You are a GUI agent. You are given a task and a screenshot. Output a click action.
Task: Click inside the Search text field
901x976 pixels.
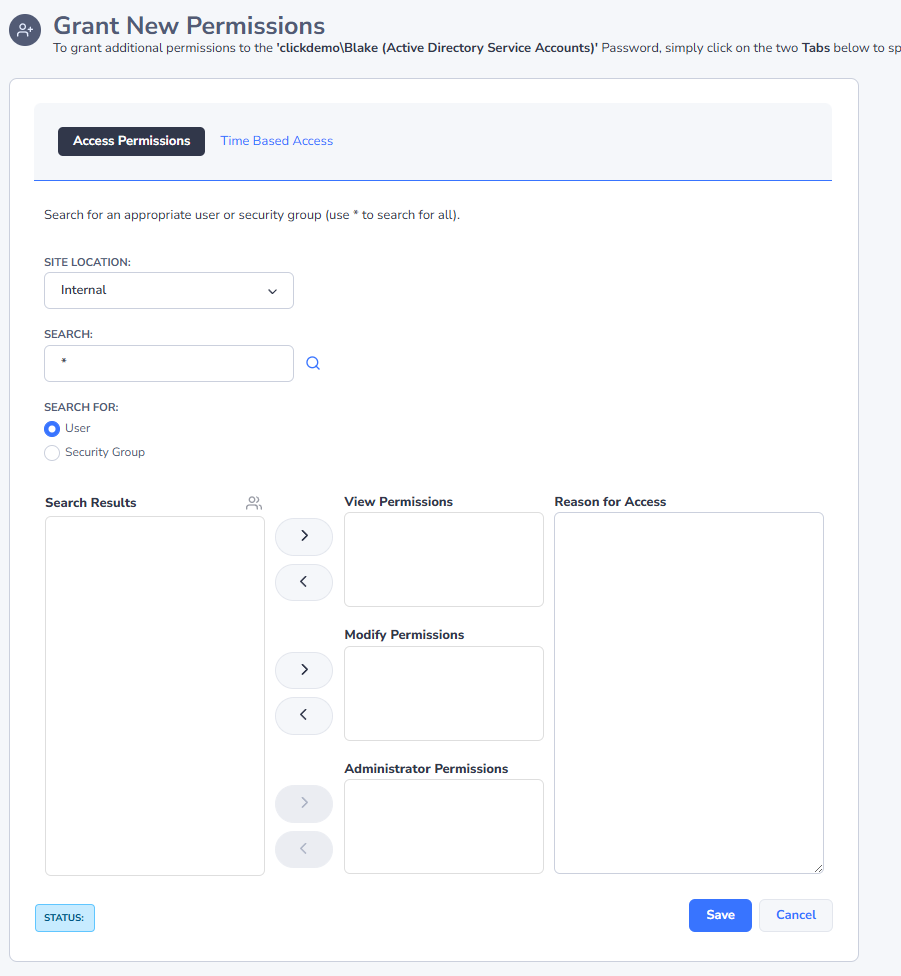click(x=168, y=363)
